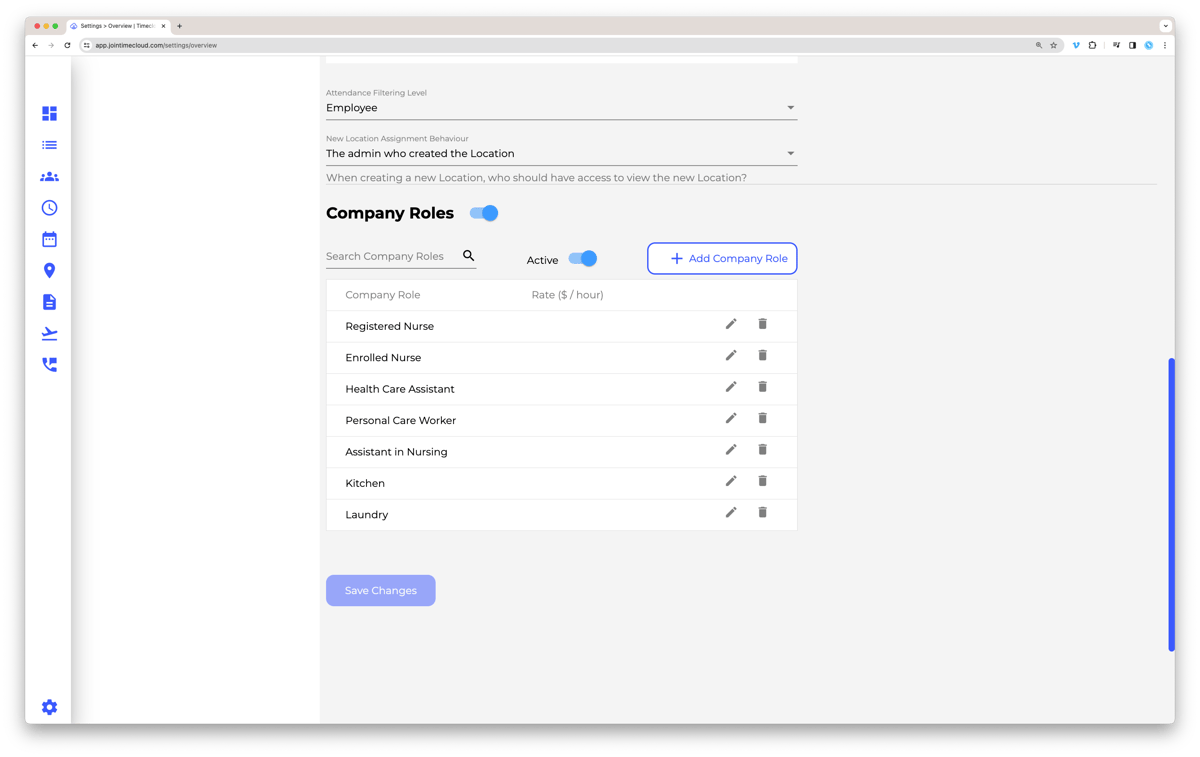Image resolution: width=1200 pixels, height=757 pixels.
Task: Toggle the Company Roles switch
Action: [x=484, y=213]
